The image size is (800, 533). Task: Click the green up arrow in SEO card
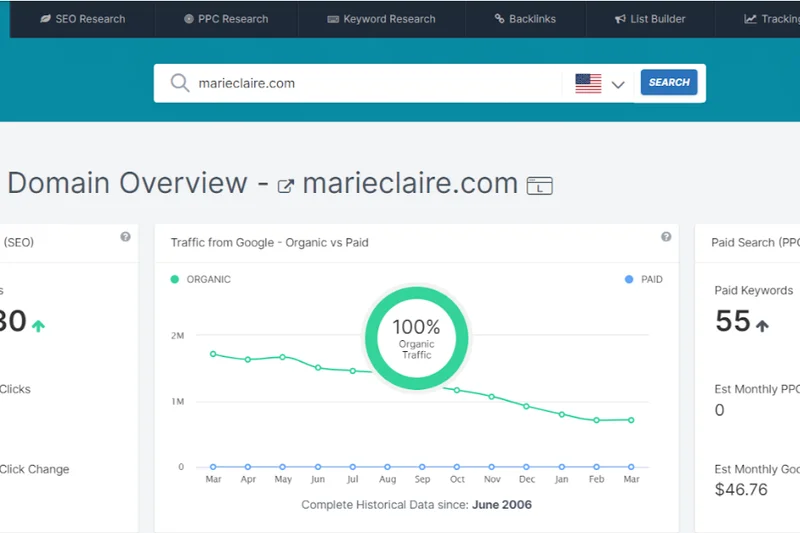coord(38,325)
